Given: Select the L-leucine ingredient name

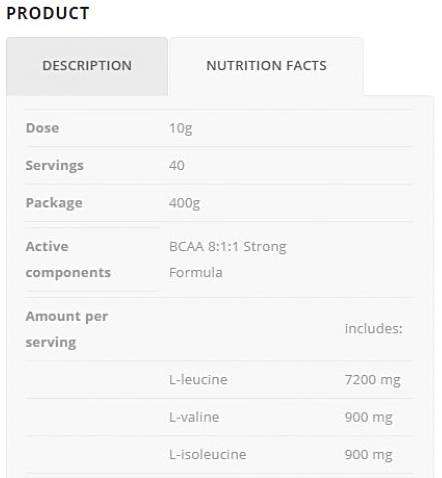Looking at the screenshot, I should pos(198,380).
